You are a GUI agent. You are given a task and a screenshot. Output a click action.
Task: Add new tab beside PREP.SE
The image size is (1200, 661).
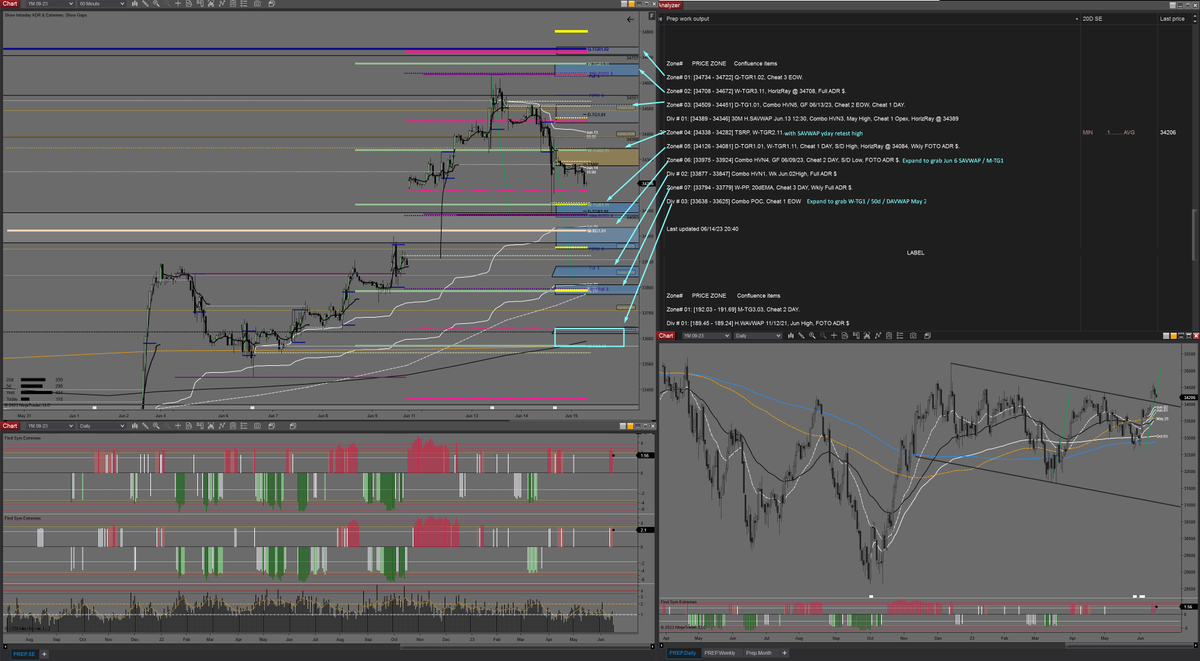(x=44, y=653)
